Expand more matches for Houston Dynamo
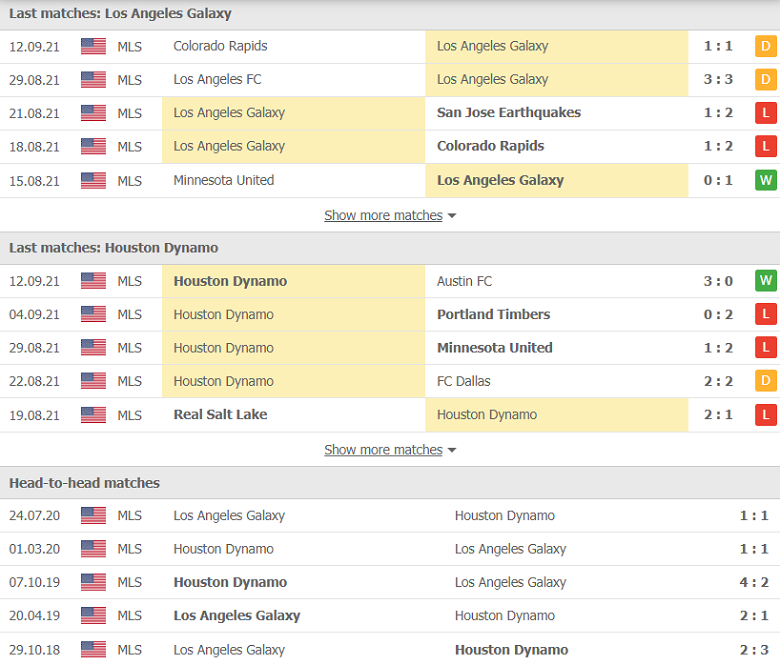Image resolution: width=780 pixels, height=665 pixels. (383, 450)
